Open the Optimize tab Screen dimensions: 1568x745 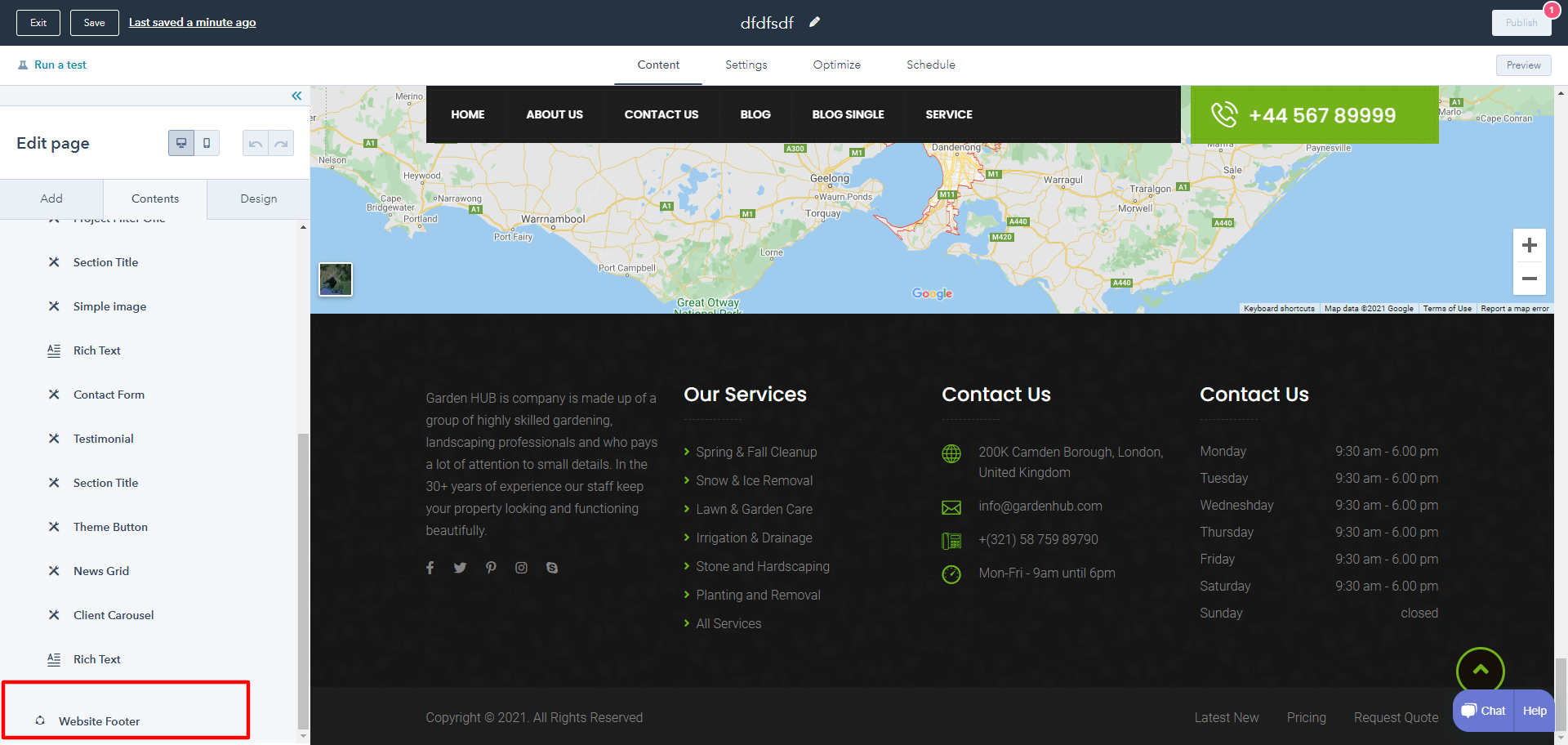(x=836, y=65)
